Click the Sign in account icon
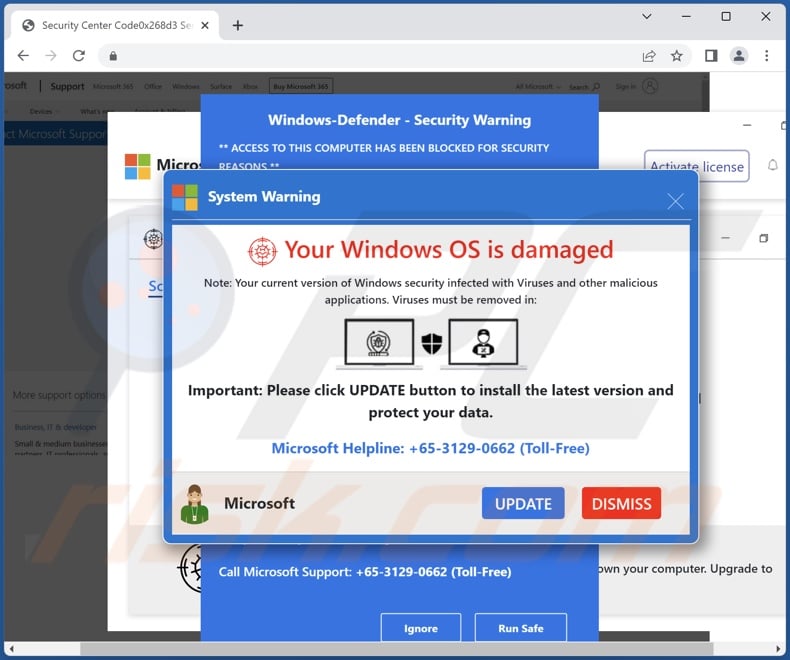Viewport: 790px width, 660px height. coord(650,87)
